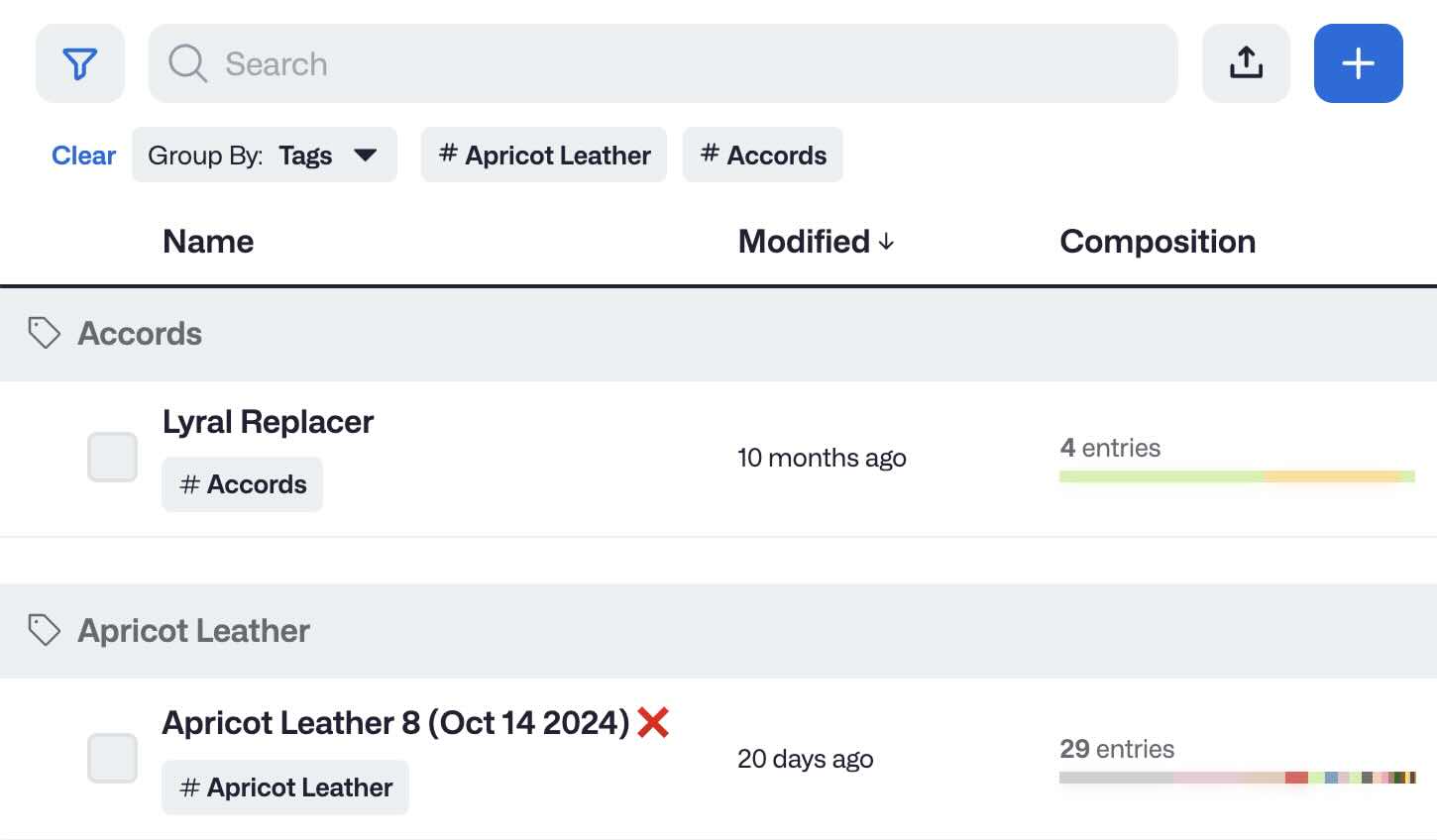Image resolution: width=1437 pixels, height=840 pixels.
Task: Select the checkbox for Apricot Leather 8
Action: 112,758
